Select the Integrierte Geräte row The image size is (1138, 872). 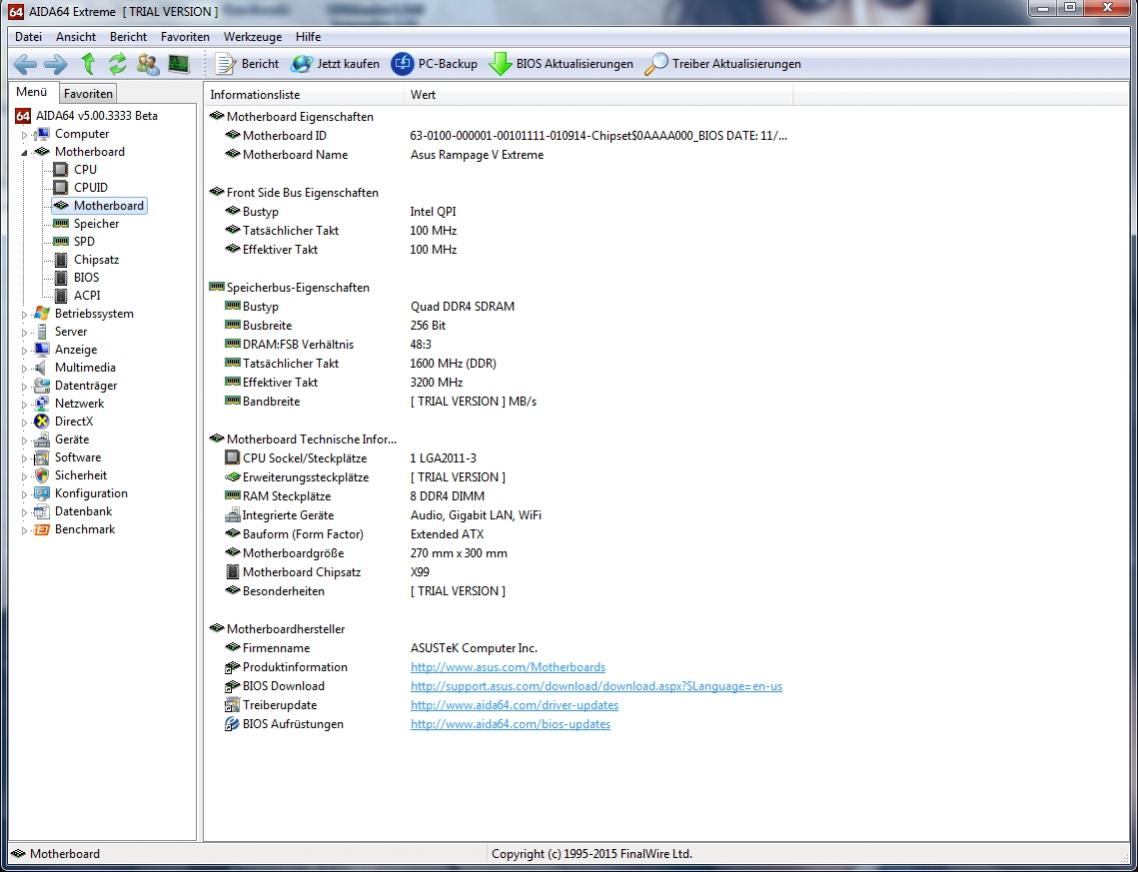[x=382, y=515]
